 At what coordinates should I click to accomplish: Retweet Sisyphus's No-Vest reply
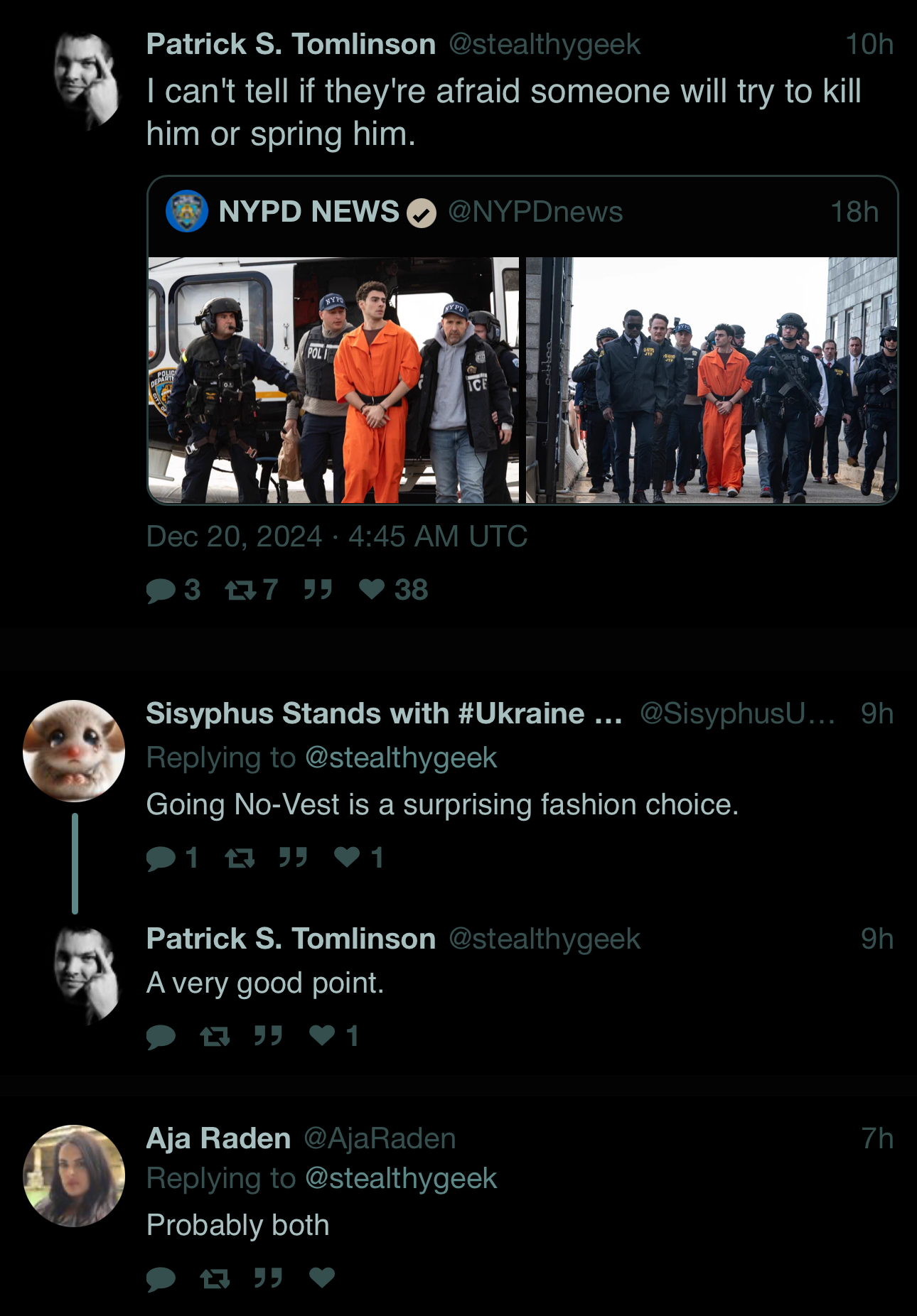coord(240,858)
